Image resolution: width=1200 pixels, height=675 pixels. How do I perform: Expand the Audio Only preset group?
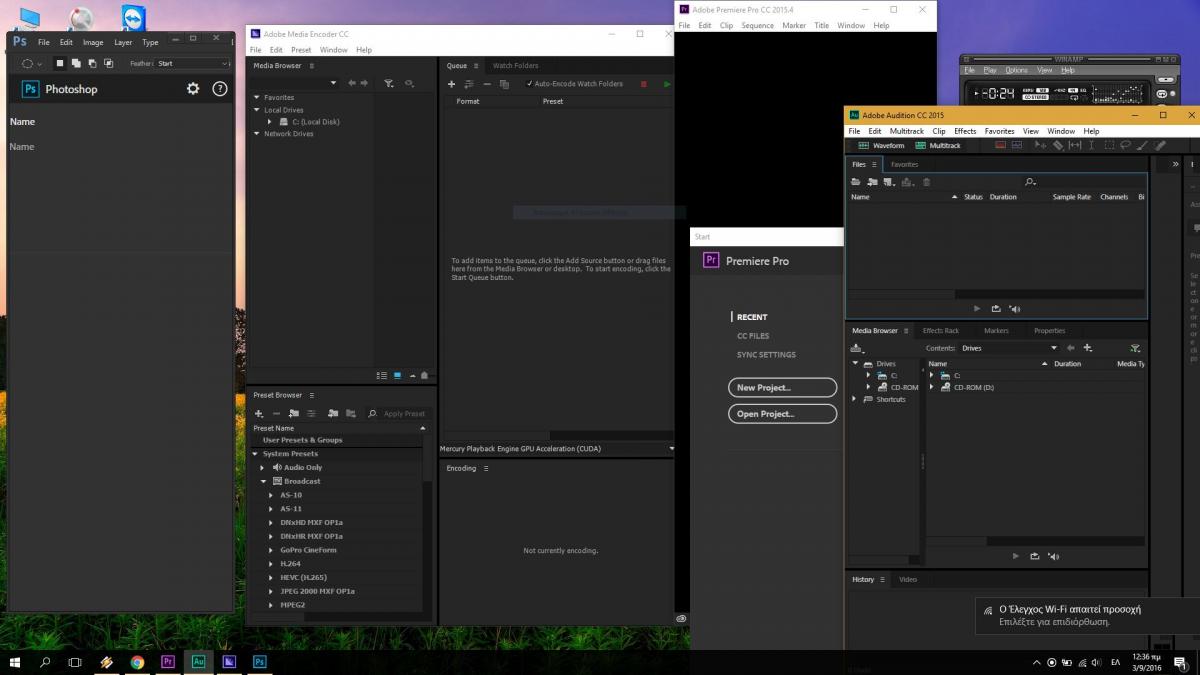click(263, 468)
